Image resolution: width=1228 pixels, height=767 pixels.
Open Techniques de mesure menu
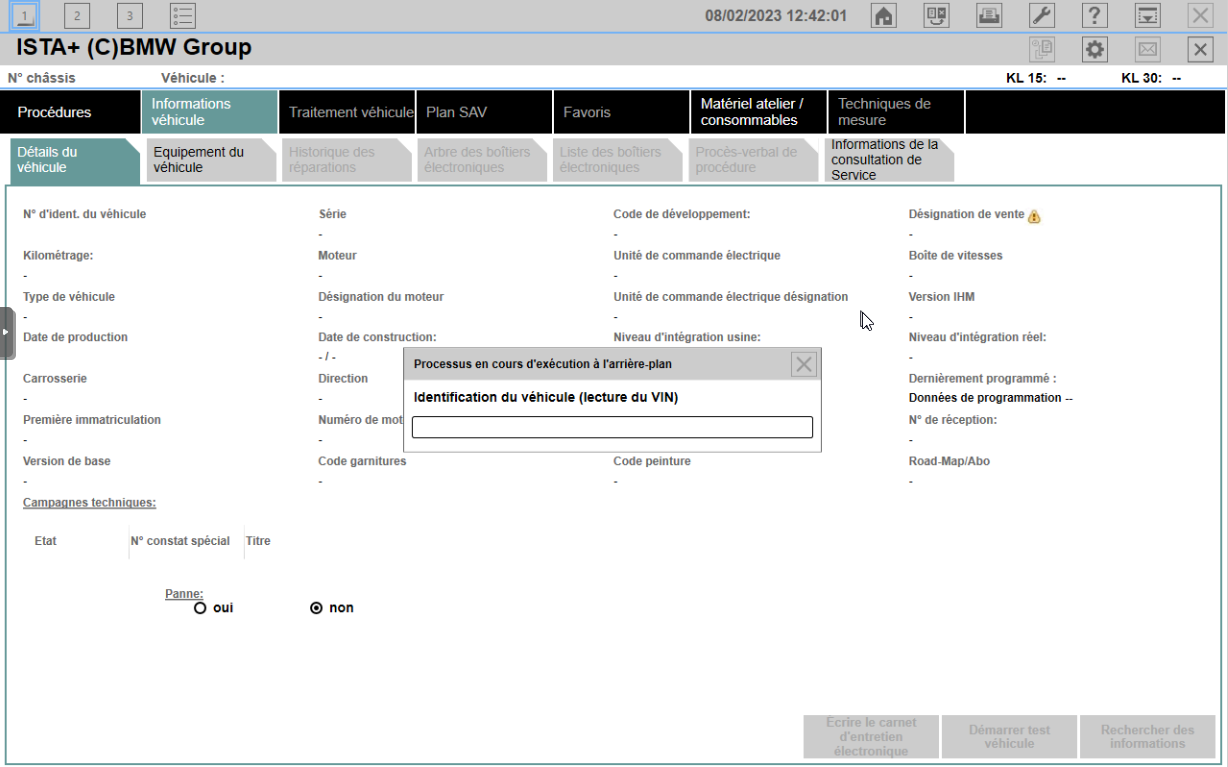pos(896,112)
